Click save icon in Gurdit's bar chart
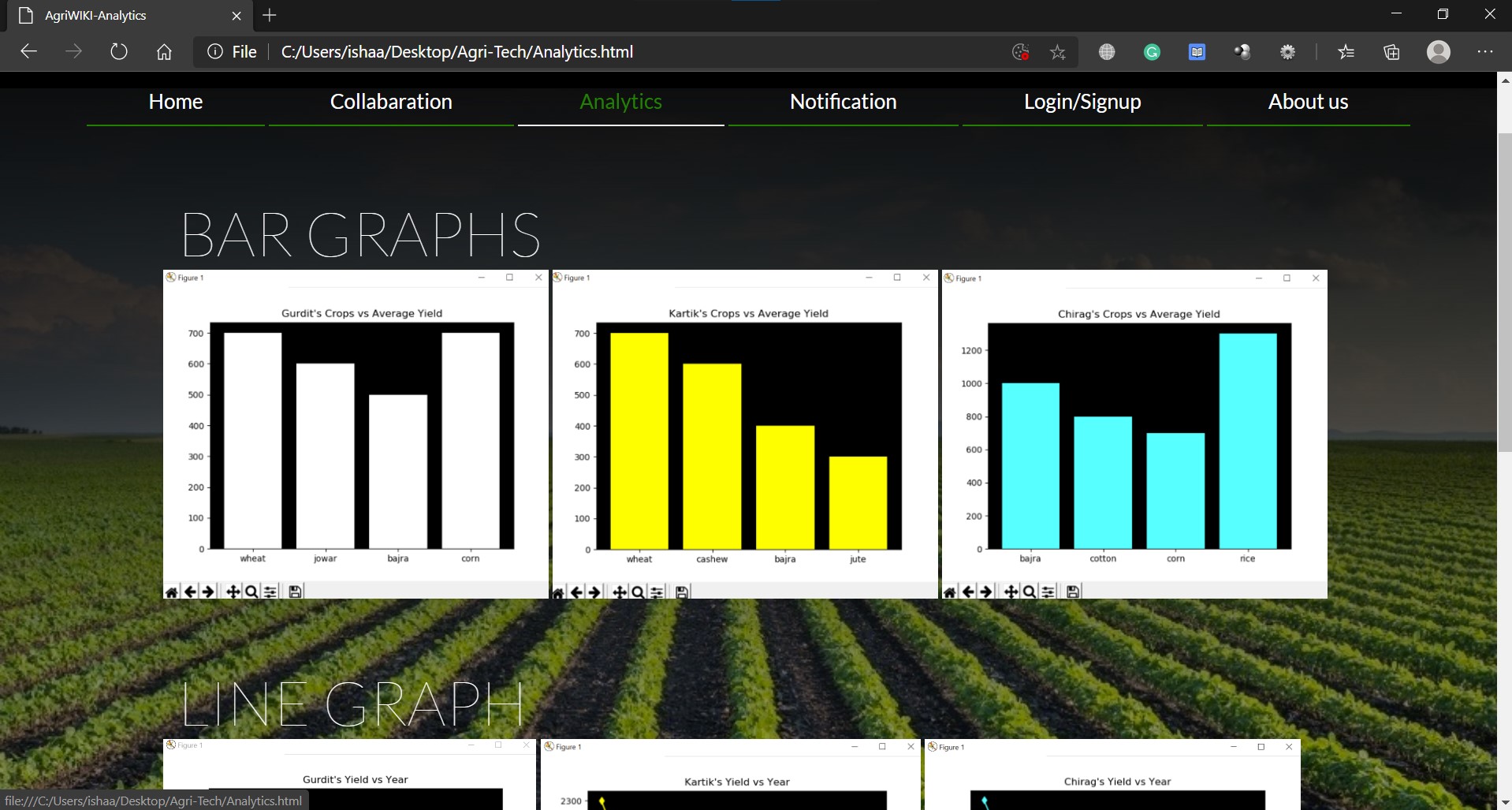Image resolution: width=1512 pixels, height=810 pixels. point(295,592)
